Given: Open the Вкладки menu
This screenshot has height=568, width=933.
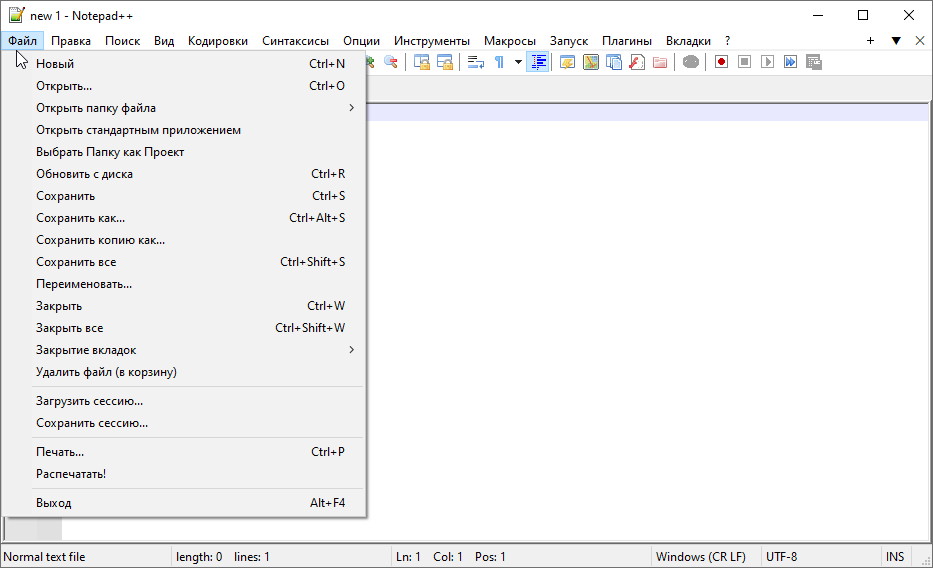Looking at the screenshot, I should coord(688,40).
